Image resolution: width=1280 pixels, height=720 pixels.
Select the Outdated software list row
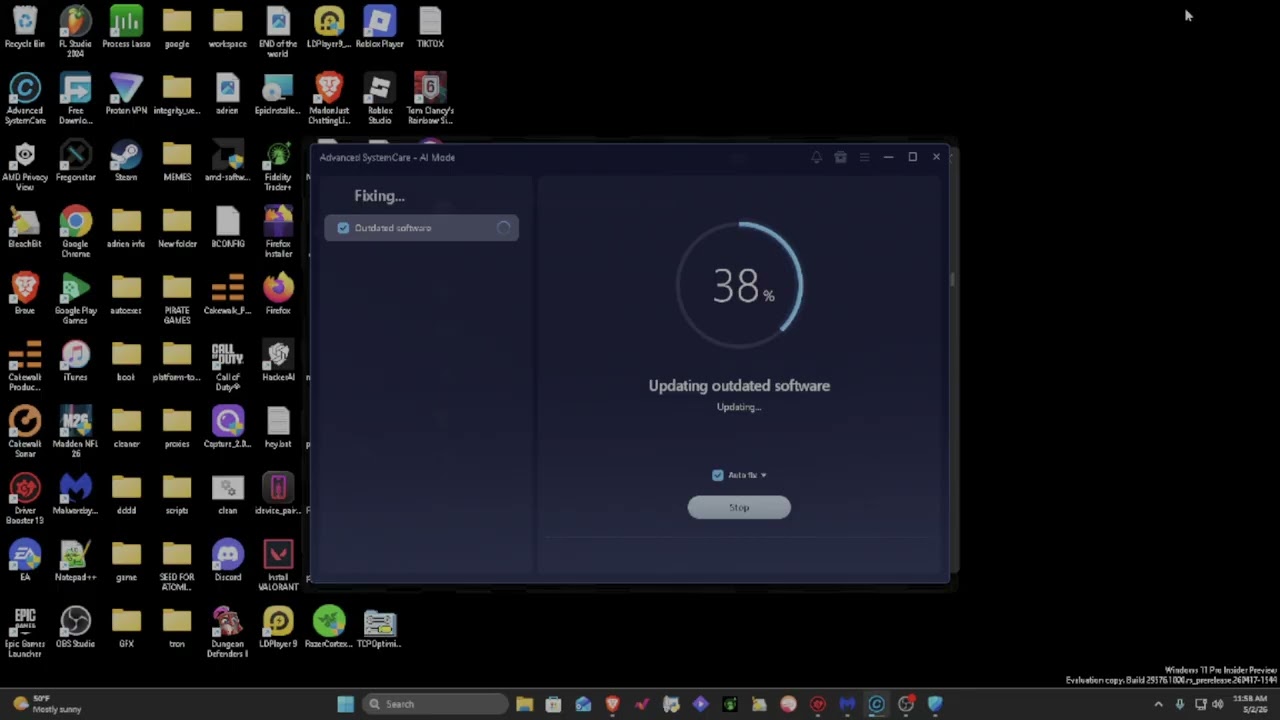pos(421,228)
